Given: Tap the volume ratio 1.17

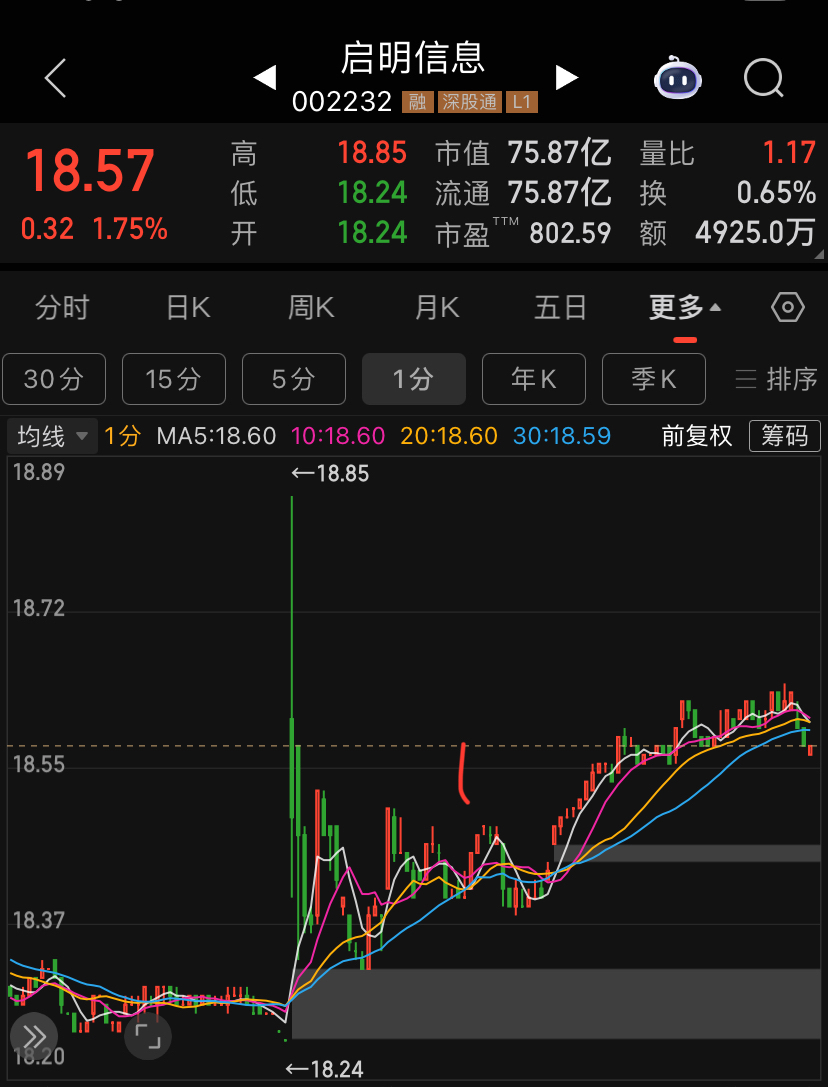Looking at the screenshot, I should [x=789, y=153].
